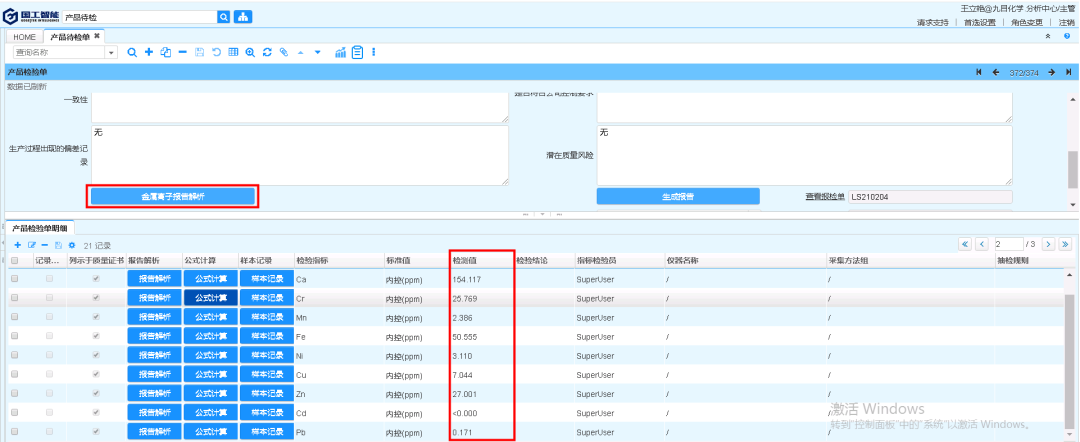The image size is (1080, 442).
Task: Click the clipboard report icon in toolbar
Action: click(x=357, y=52)
